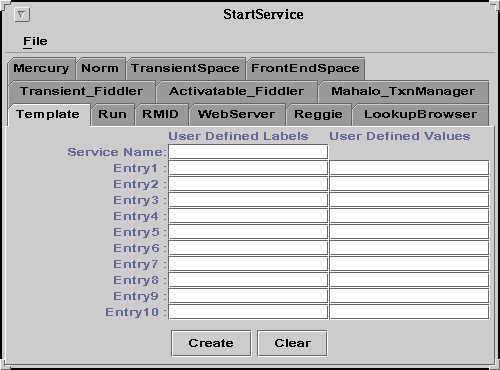Click the Entry2 value field
Screen dimensions: 500x370
click(409, 184)
